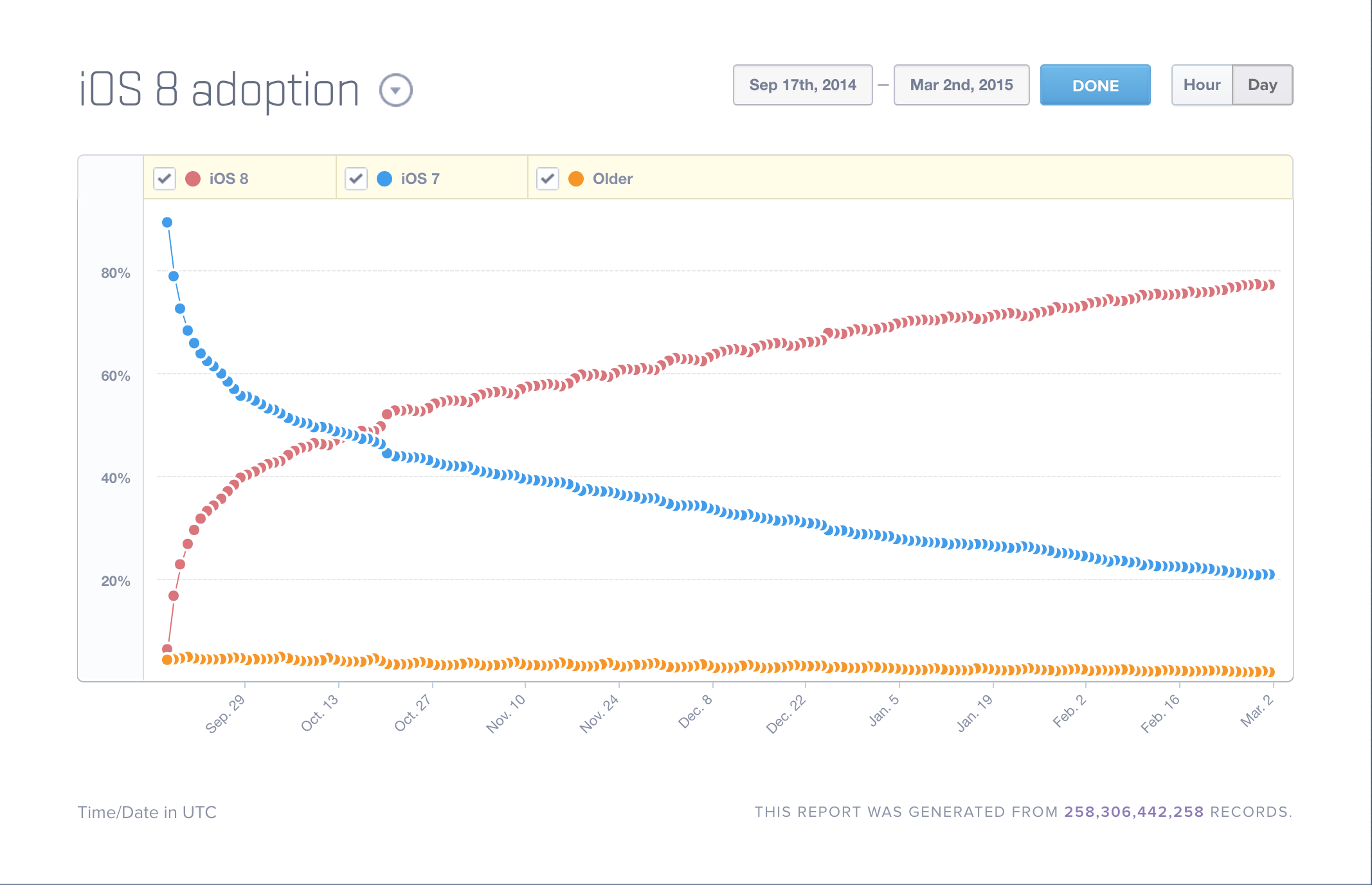Click the first red iOS 8 data point

pyautogui.click(x=167, y=649)
